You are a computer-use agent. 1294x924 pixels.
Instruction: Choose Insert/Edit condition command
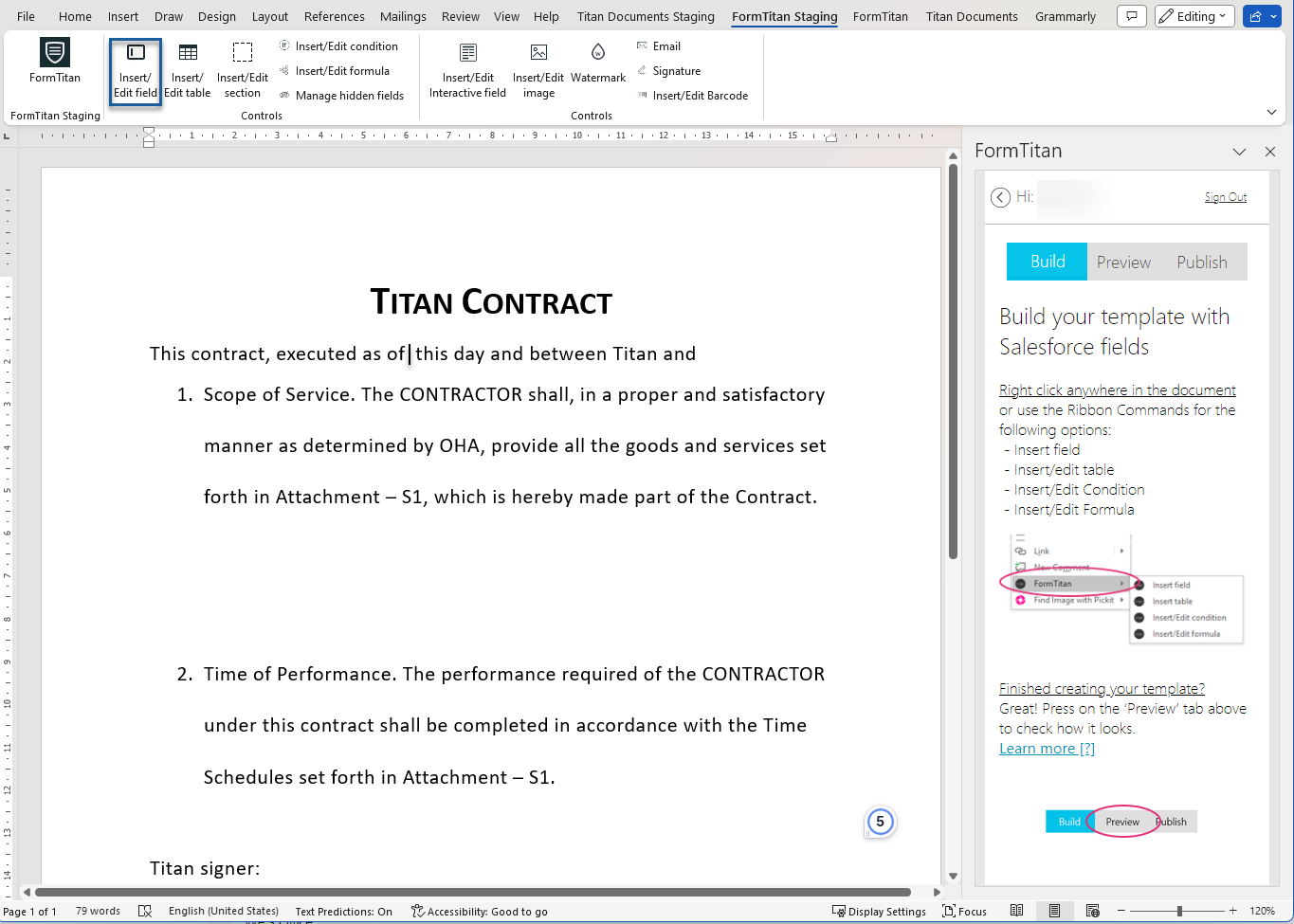338,45
